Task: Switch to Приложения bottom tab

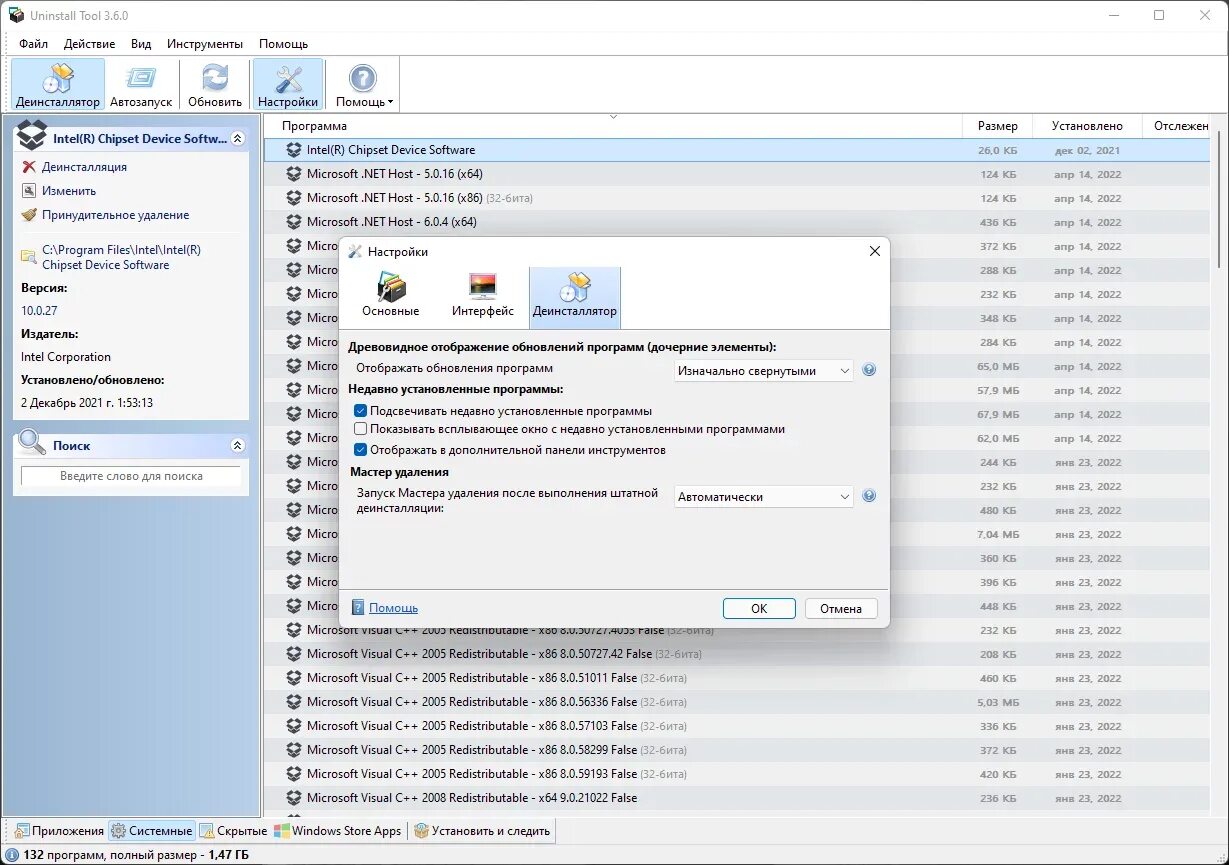Action: point(59,831)
